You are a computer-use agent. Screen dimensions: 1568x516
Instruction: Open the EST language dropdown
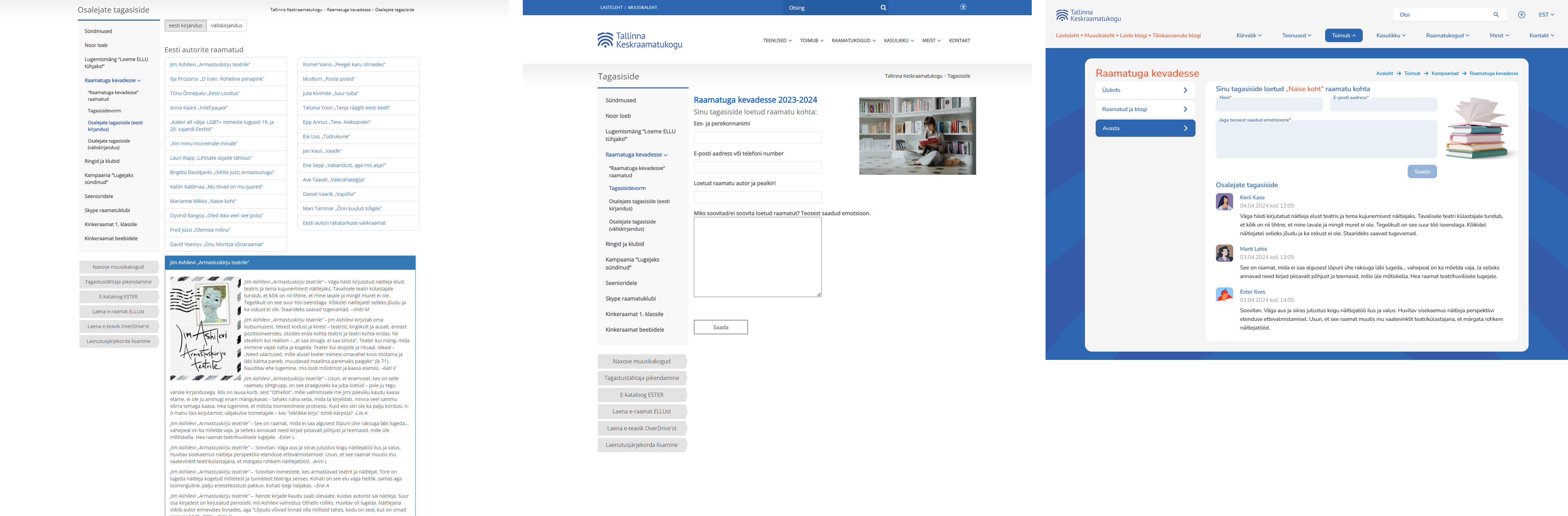(x=1547, y=14)
